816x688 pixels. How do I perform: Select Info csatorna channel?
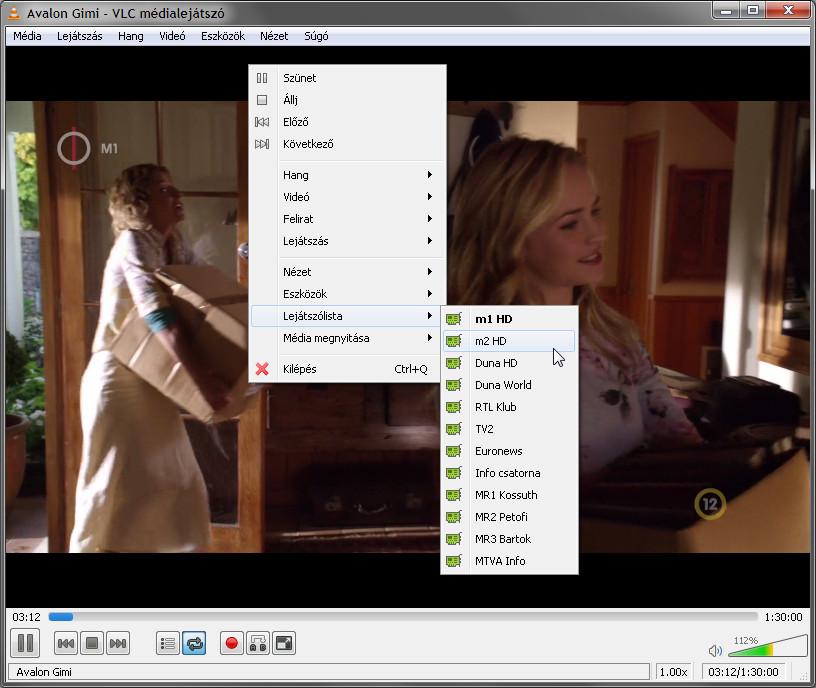pyautogui.click(x=509, y=473)
